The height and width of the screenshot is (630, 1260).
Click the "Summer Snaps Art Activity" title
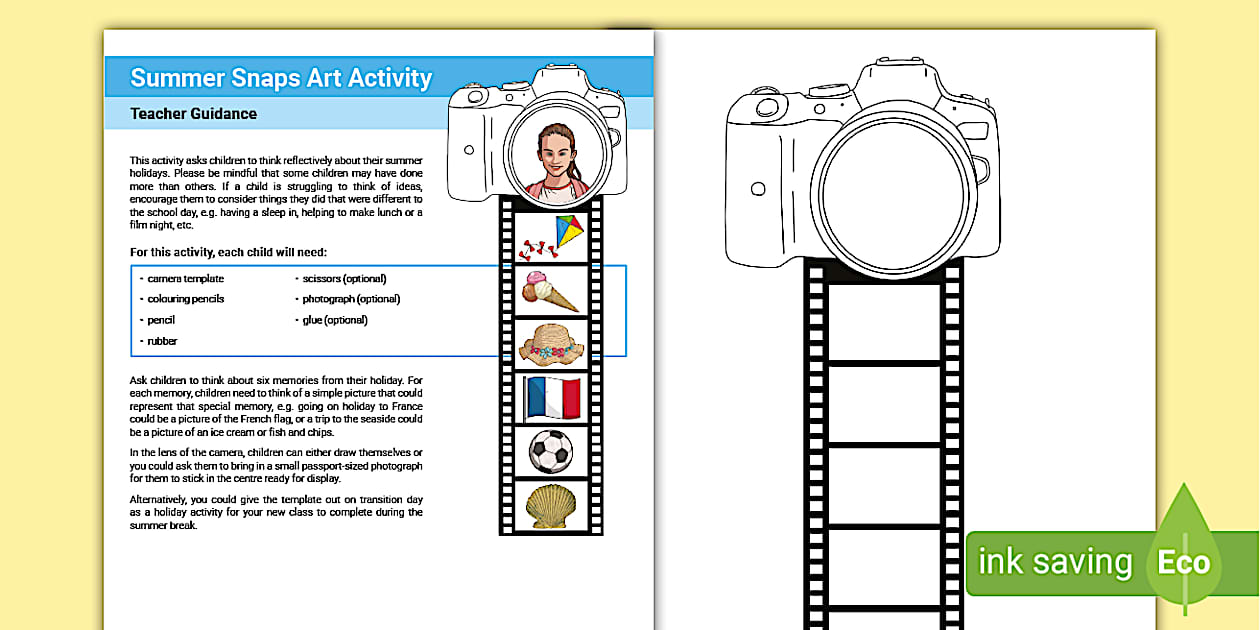tap(281, 78)
